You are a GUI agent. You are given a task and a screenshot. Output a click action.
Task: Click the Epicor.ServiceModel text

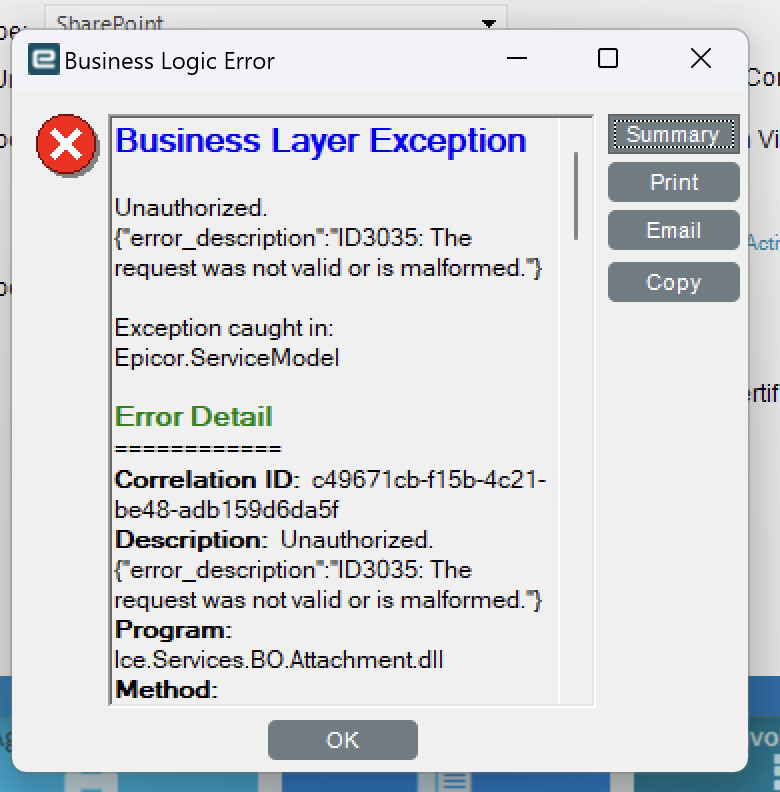click(x=227, y=358)
